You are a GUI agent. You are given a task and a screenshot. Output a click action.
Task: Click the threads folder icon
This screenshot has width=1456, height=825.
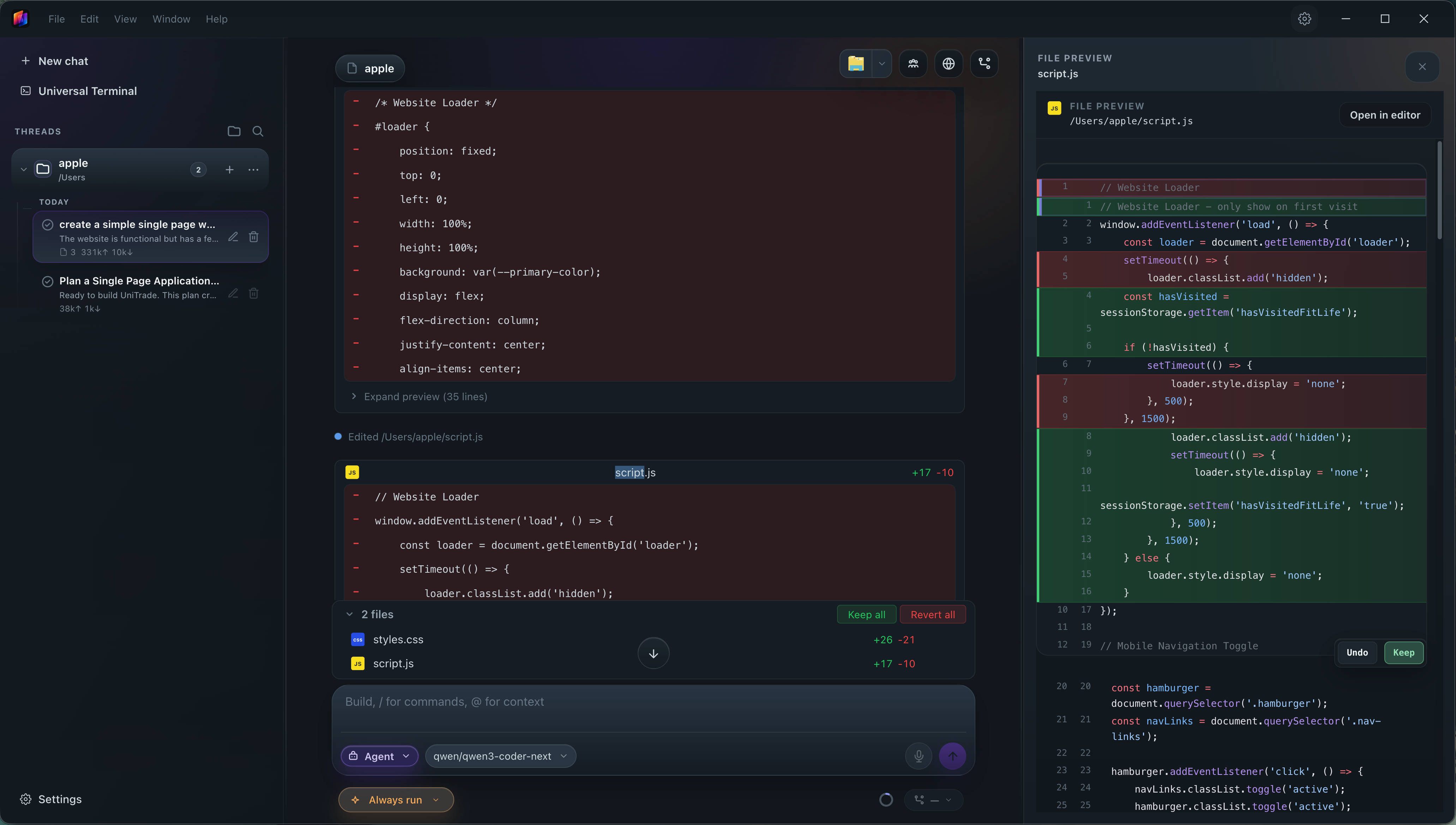(234, 132)
